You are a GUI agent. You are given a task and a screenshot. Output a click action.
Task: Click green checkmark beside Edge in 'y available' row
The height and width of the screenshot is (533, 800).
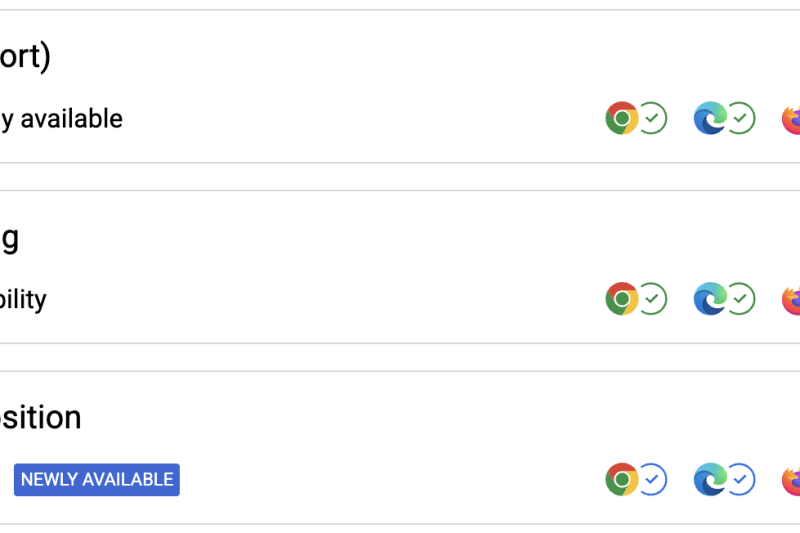(x=740, y=118)
